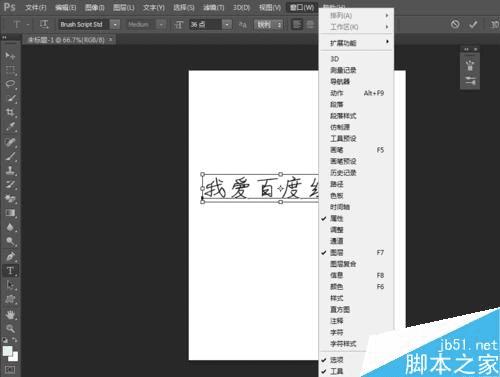Image resolution: width=500 pixels, height=377 pixels.
Task: Click the Ps application logo
Action: [9, 7]
